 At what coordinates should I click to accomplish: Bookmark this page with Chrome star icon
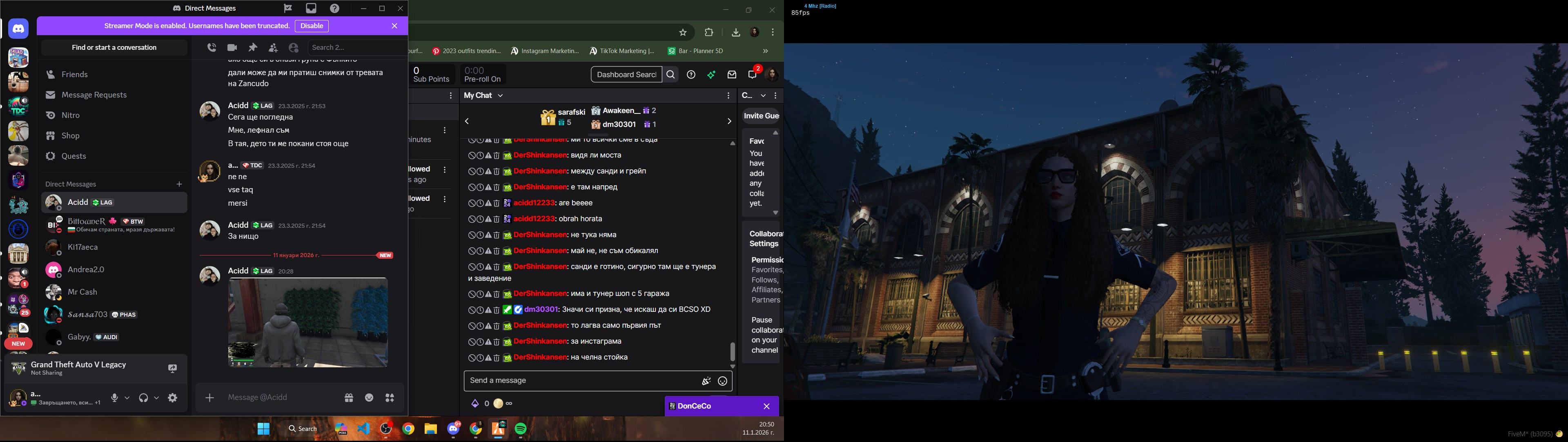(x=683, y=32)
